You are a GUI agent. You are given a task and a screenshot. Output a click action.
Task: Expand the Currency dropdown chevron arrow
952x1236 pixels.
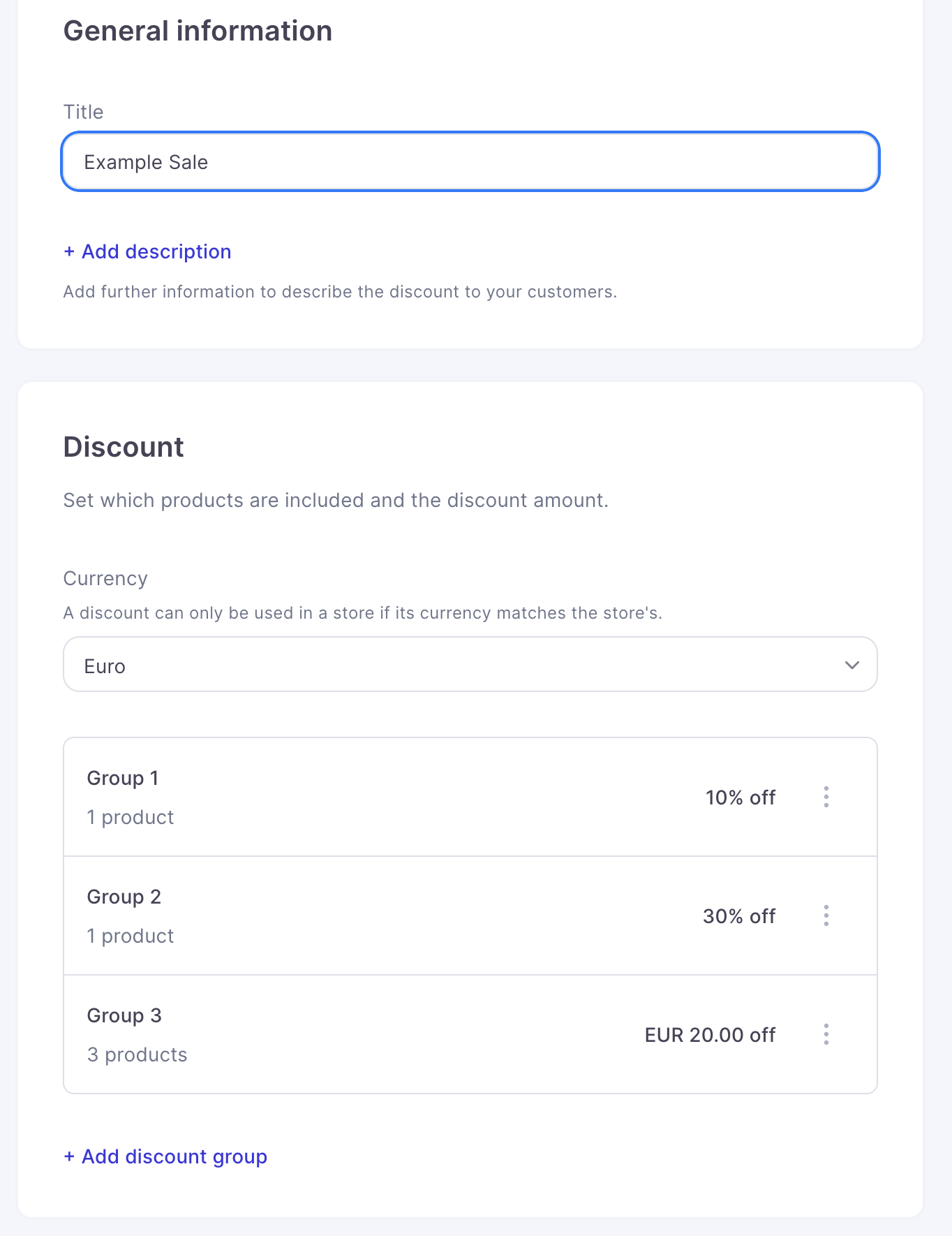pyautogui.click(x=851, y=665)
